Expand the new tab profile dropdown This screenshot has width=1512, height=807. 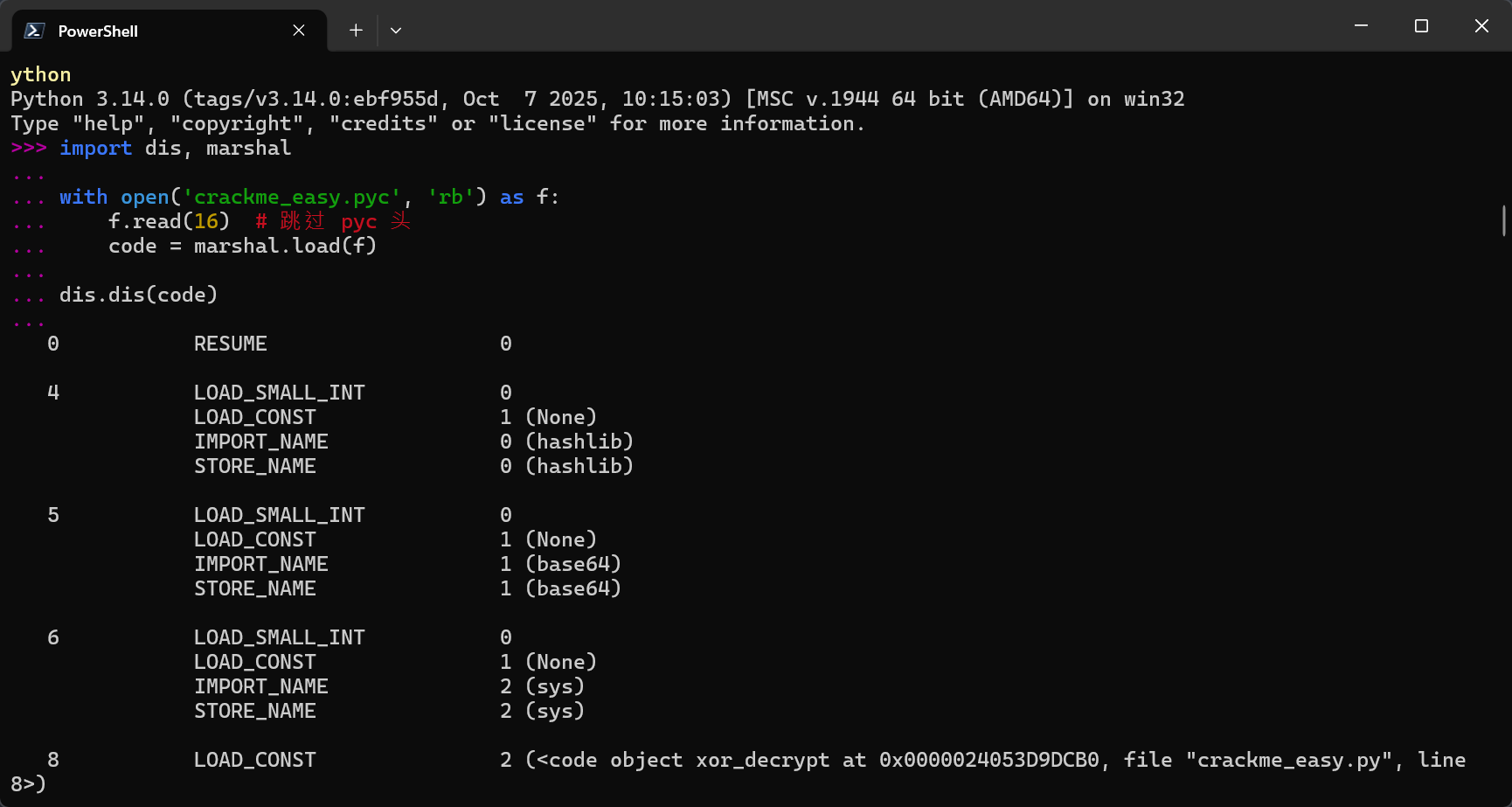396,31
